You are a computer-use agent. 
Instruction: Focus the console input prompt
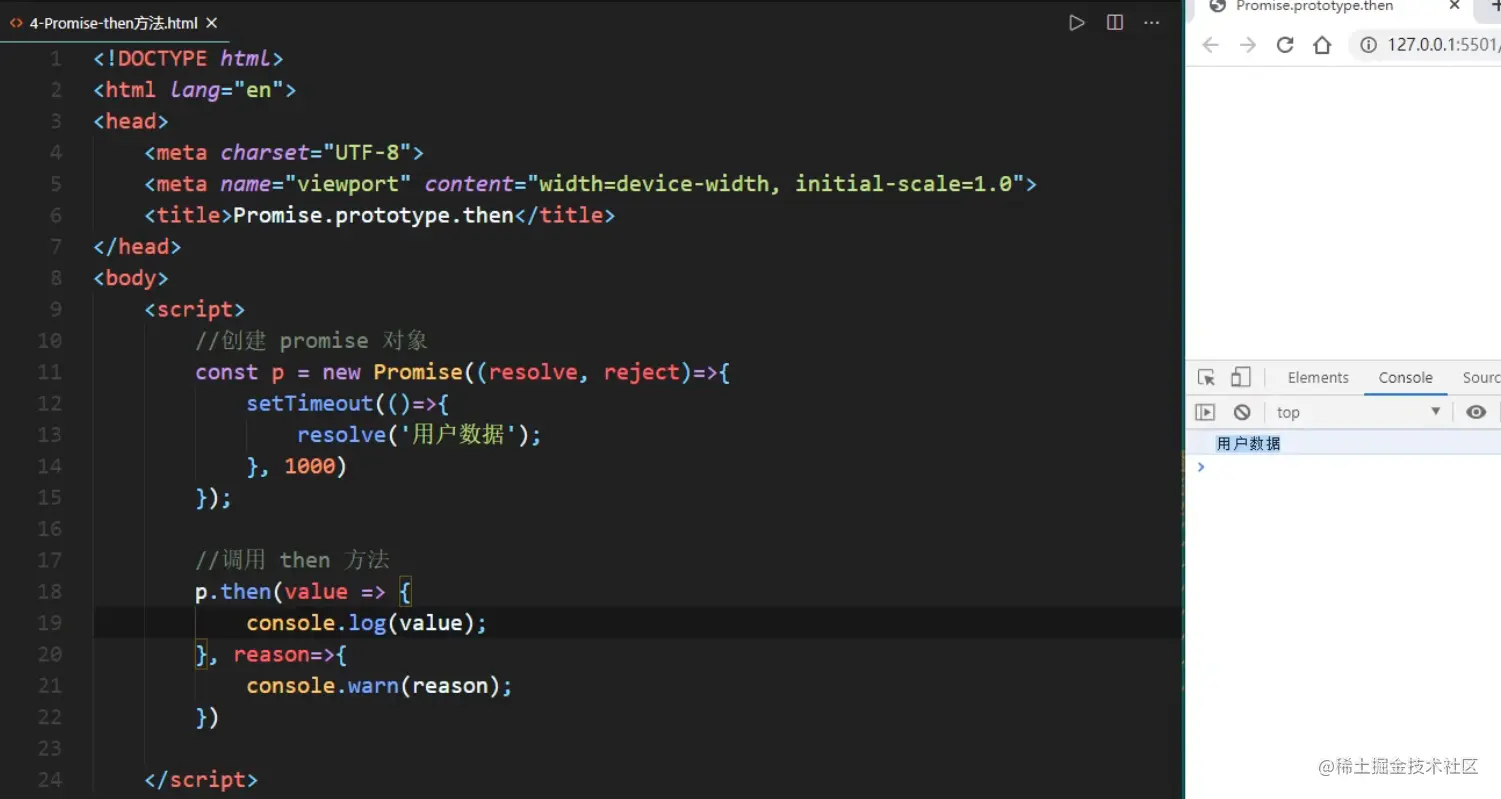click(1351, 467)
